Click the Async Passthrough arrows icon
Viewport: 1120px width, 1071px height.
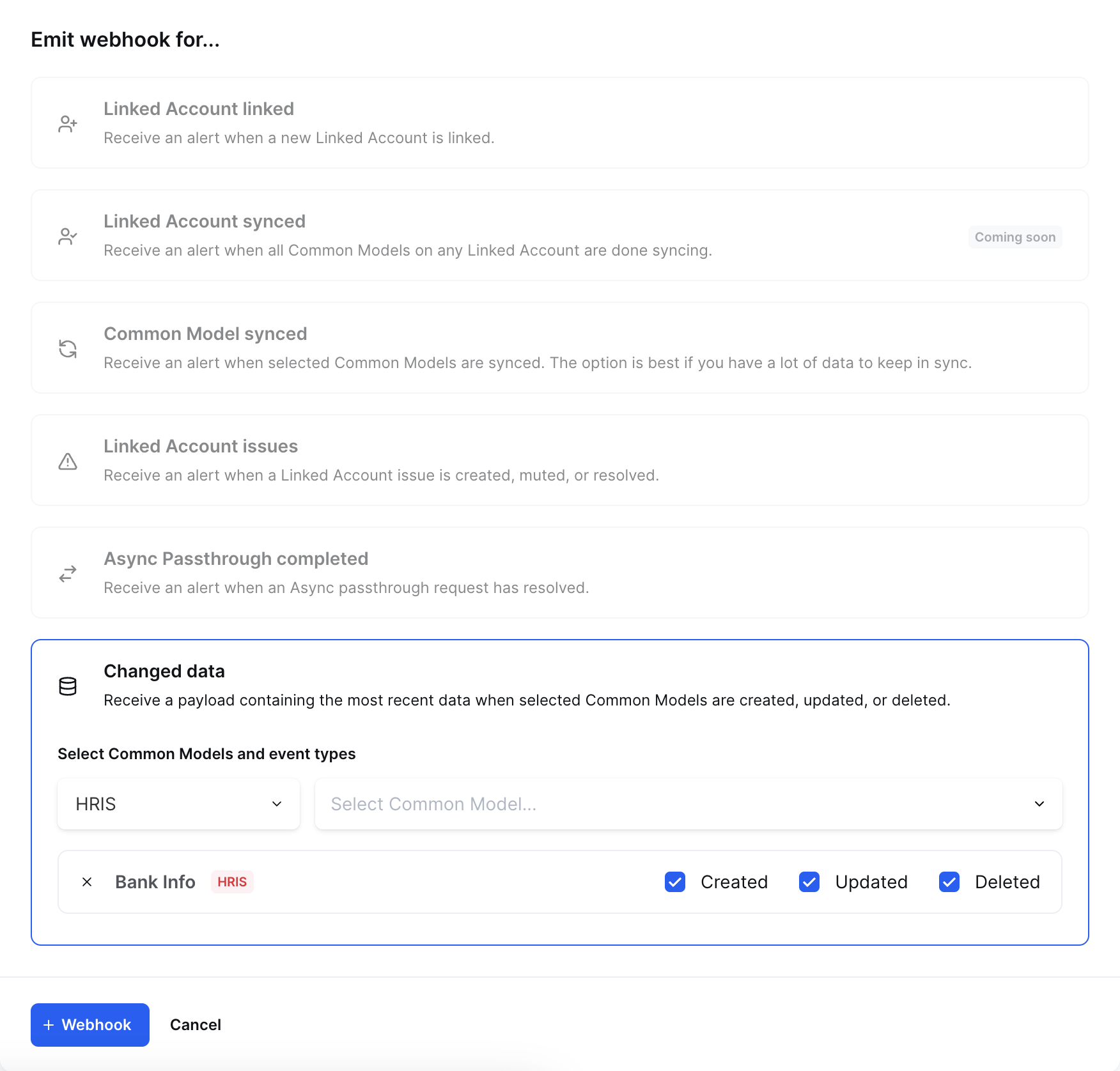(68, 573)
